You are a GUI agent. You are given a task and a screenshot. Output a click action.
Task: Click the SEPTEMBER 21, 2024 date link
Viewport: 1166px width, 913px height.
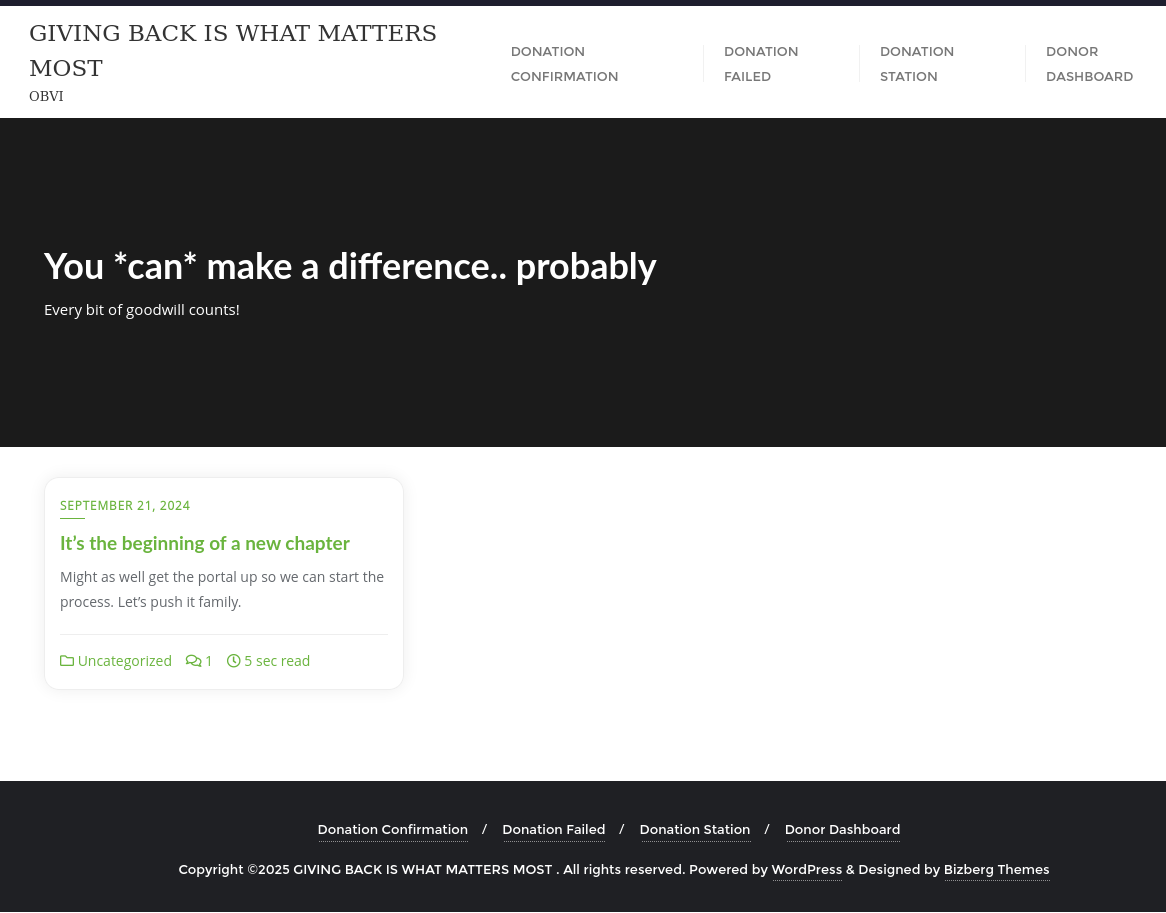(x=125, y=505)
